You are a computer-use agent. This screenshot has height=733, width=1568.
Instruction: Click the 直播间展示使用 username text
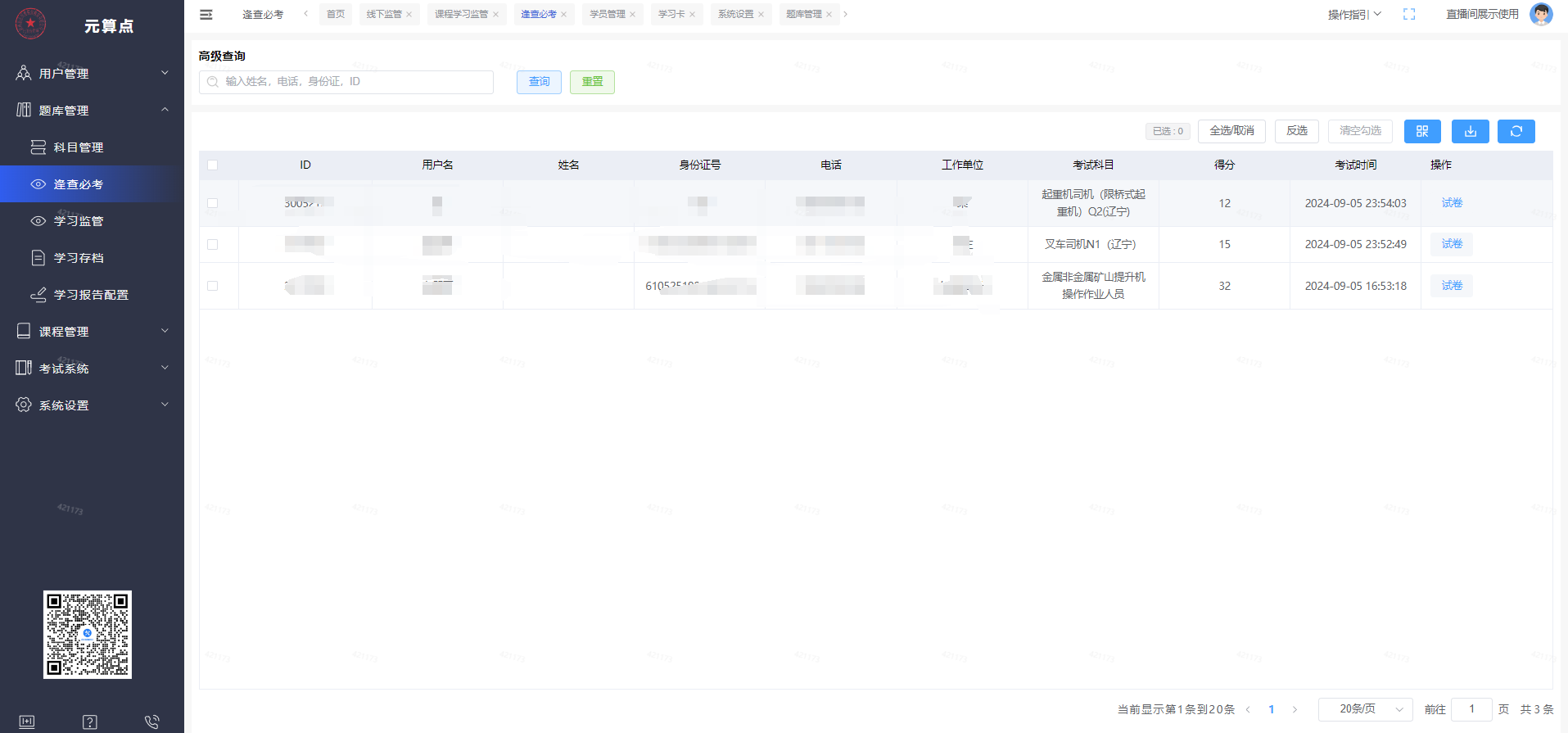[1482, 14]
